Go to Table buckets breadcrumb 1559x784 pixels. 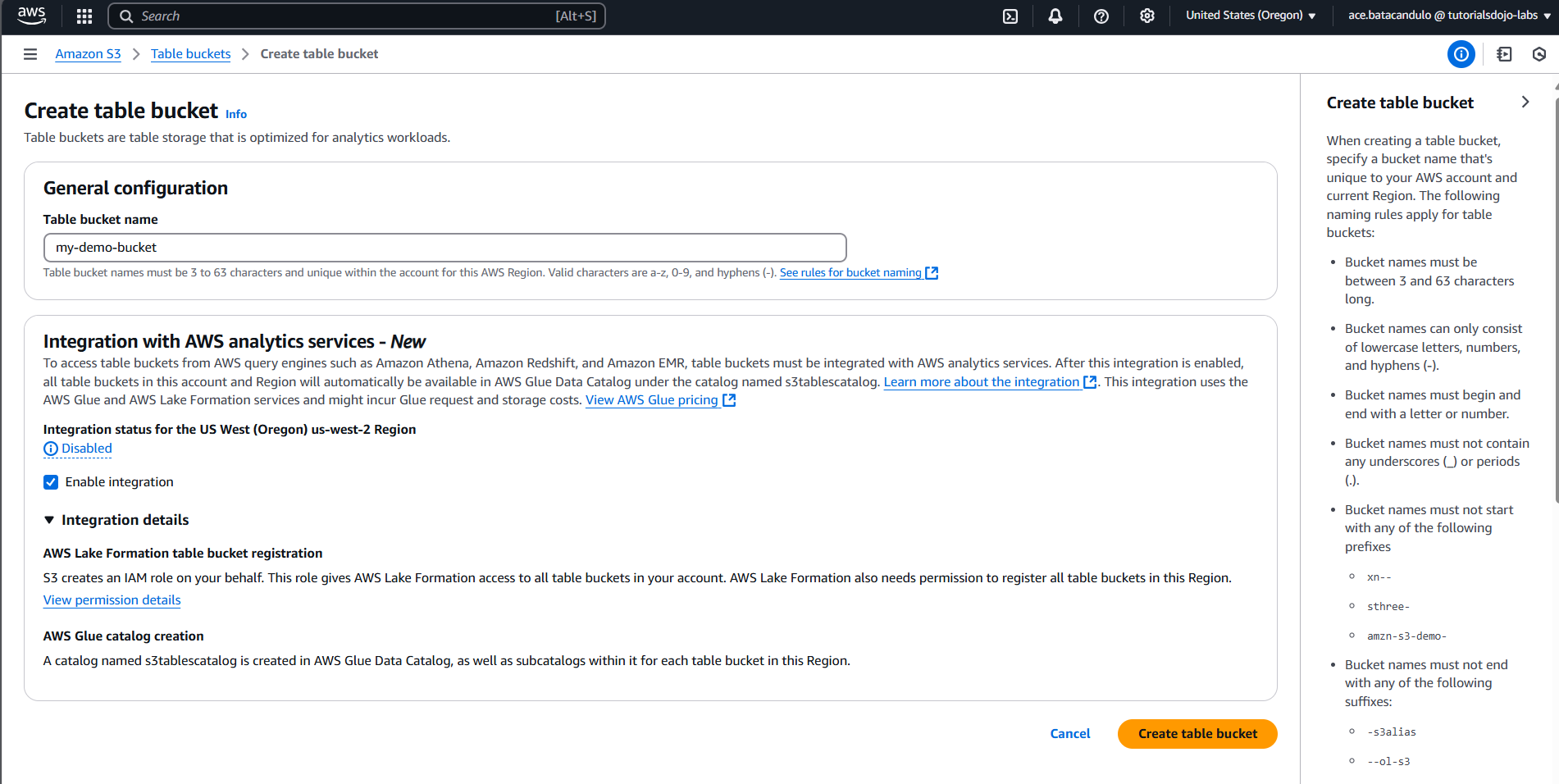[x=190, y=54]
